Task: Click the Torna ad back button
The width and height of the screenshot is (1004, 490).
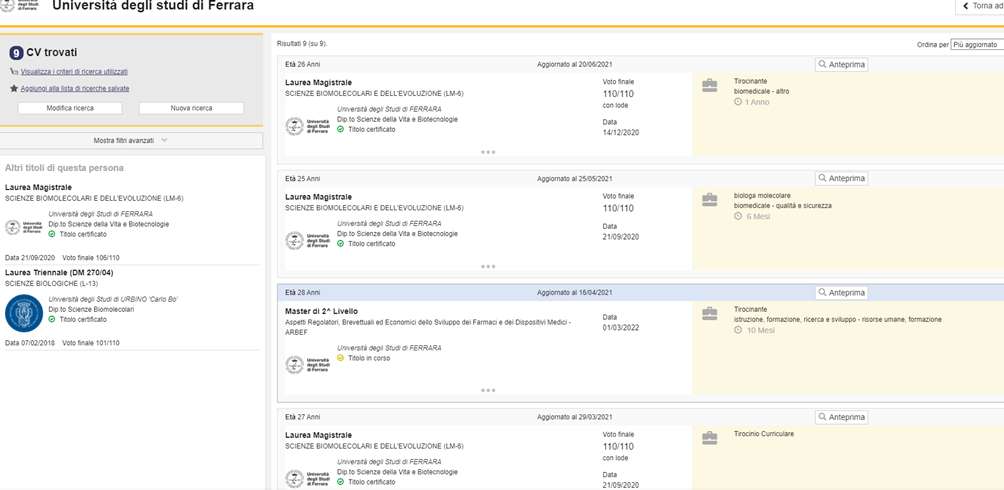Action: click(980, 6)
